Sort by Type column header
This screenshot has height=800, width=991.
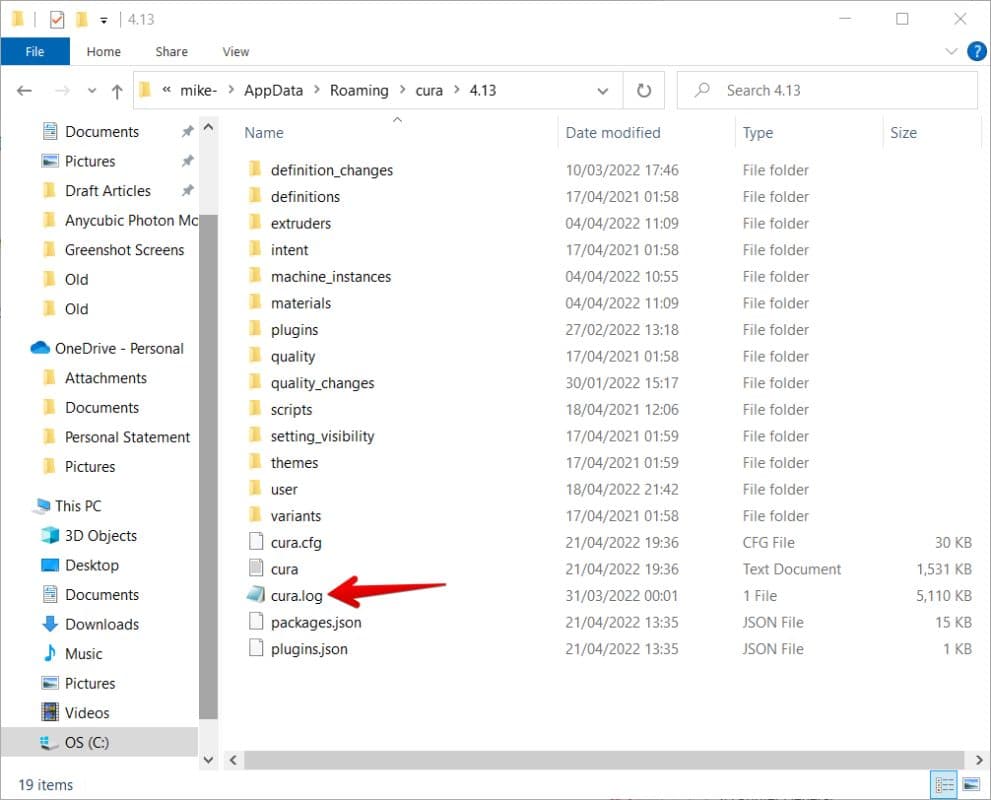(x=757, y=133)
